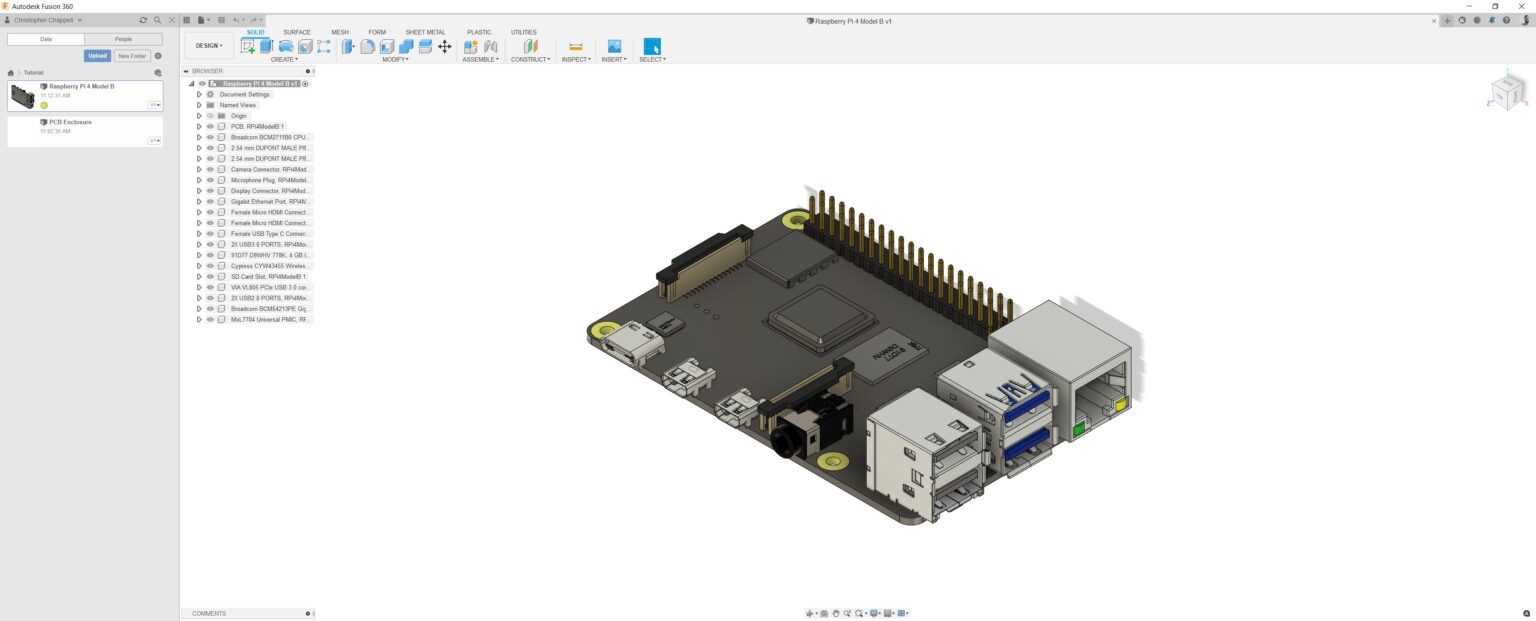This screenshot has width=1536, height=621.
Task: Click the Save icon in quick toolbar
Action: (x=221, y=20)
